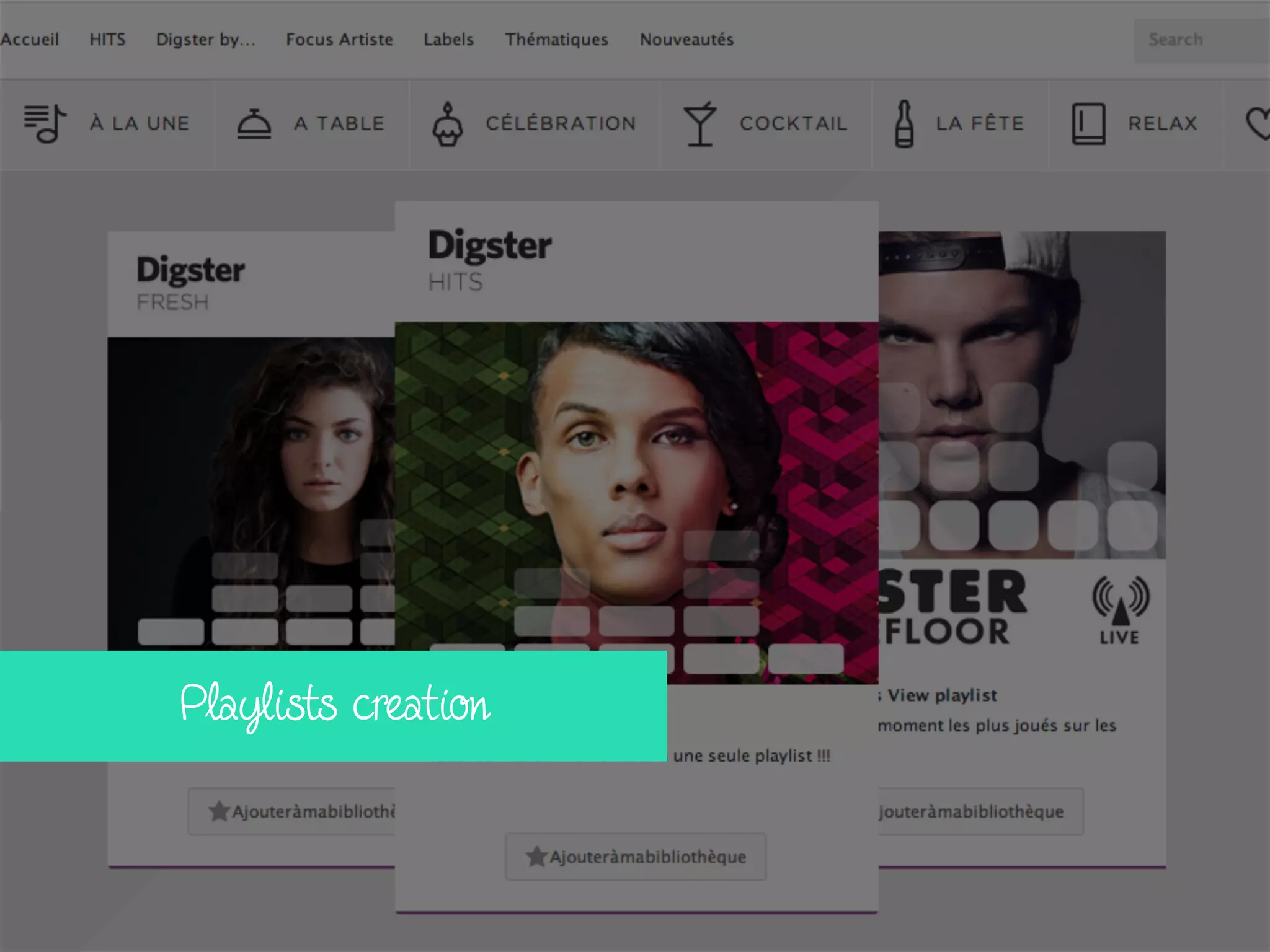Click the serving dish bell icon
This screenshot has height=952, width=1270.
pos(254,123)
